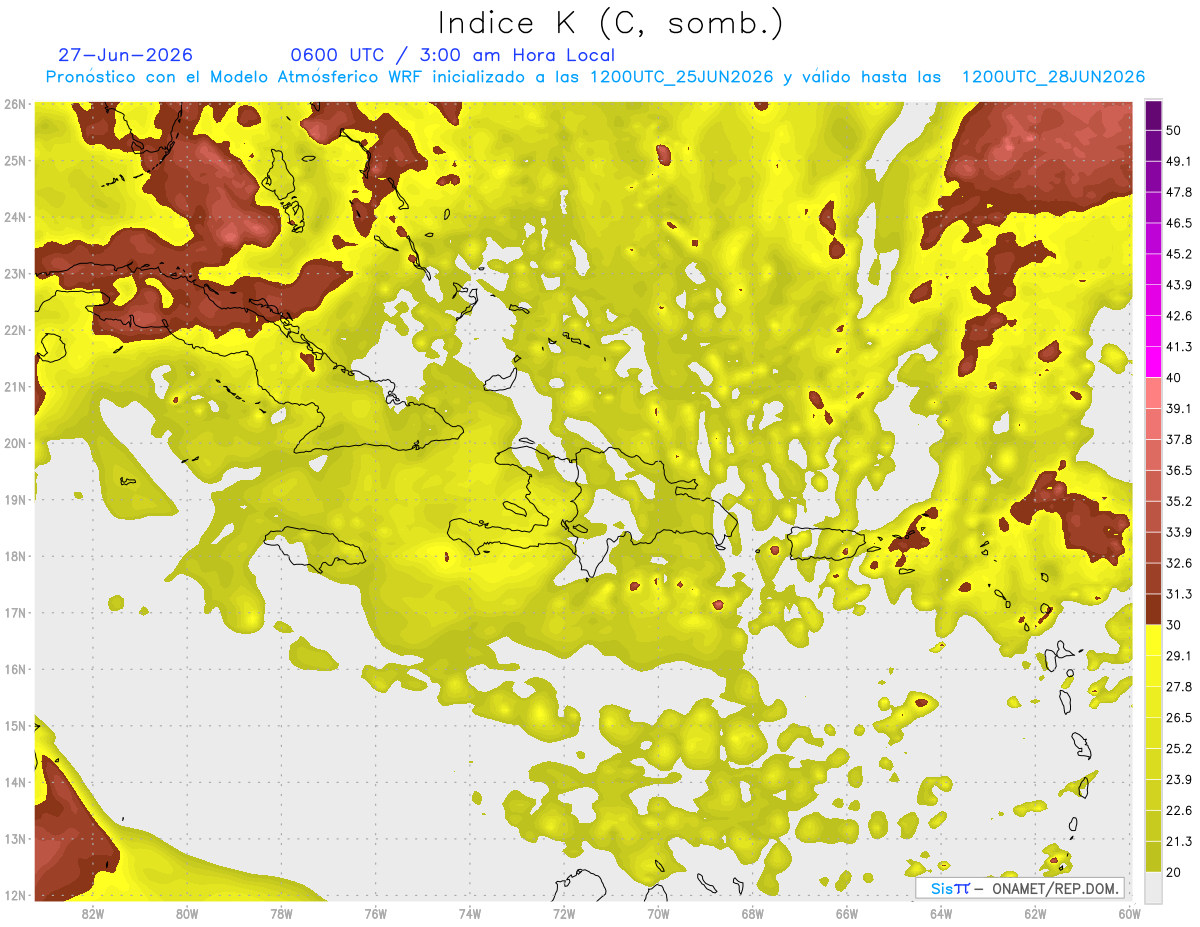The width and height of the screenshot is (1200, 927).
Task: Click '0600 UTC / 3:00 am Hora Local'
Action: (452, 55)
